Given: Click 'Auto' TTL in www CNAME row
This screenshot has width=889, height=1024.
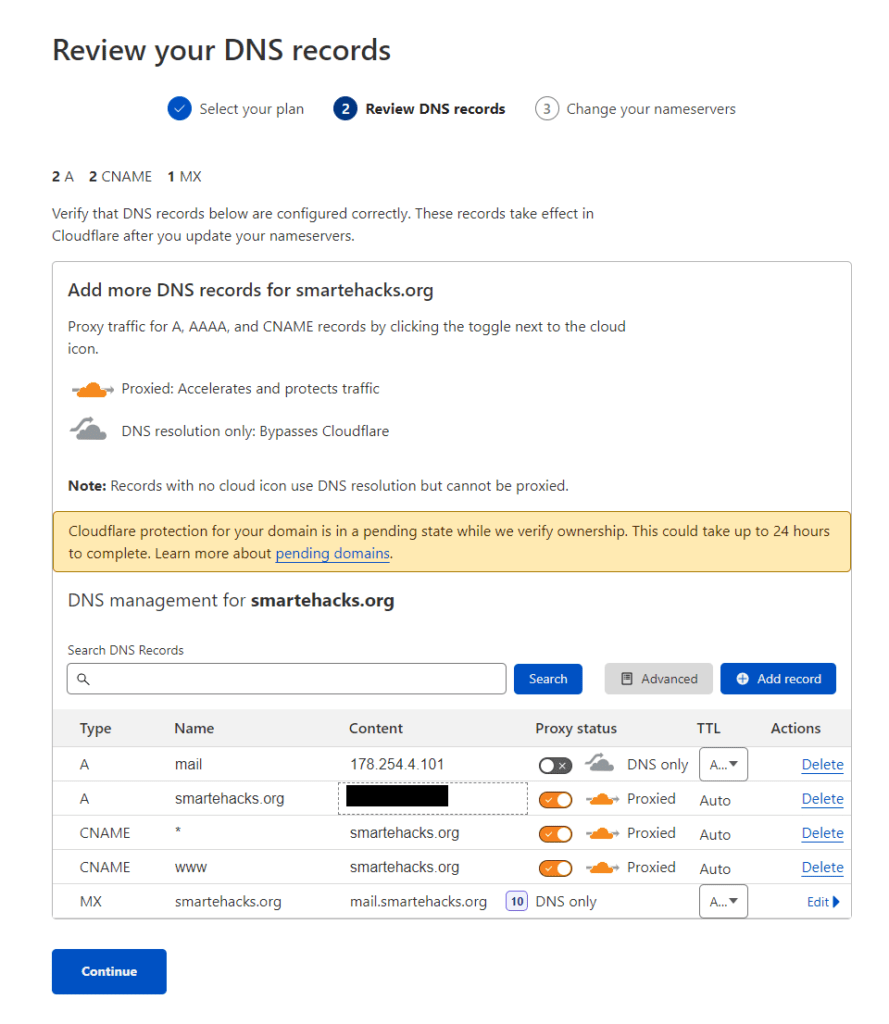Looking at the screenshot, I should [x=715, y=869].
